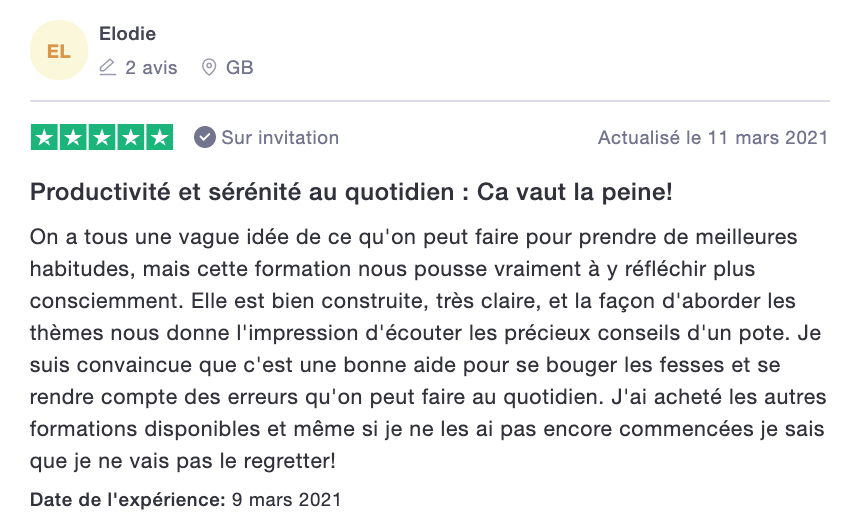The height and width of the screenshot is (524, 850).
Task: Click the location pin icon
Action: pyautogui.click(x=209, y=68)
